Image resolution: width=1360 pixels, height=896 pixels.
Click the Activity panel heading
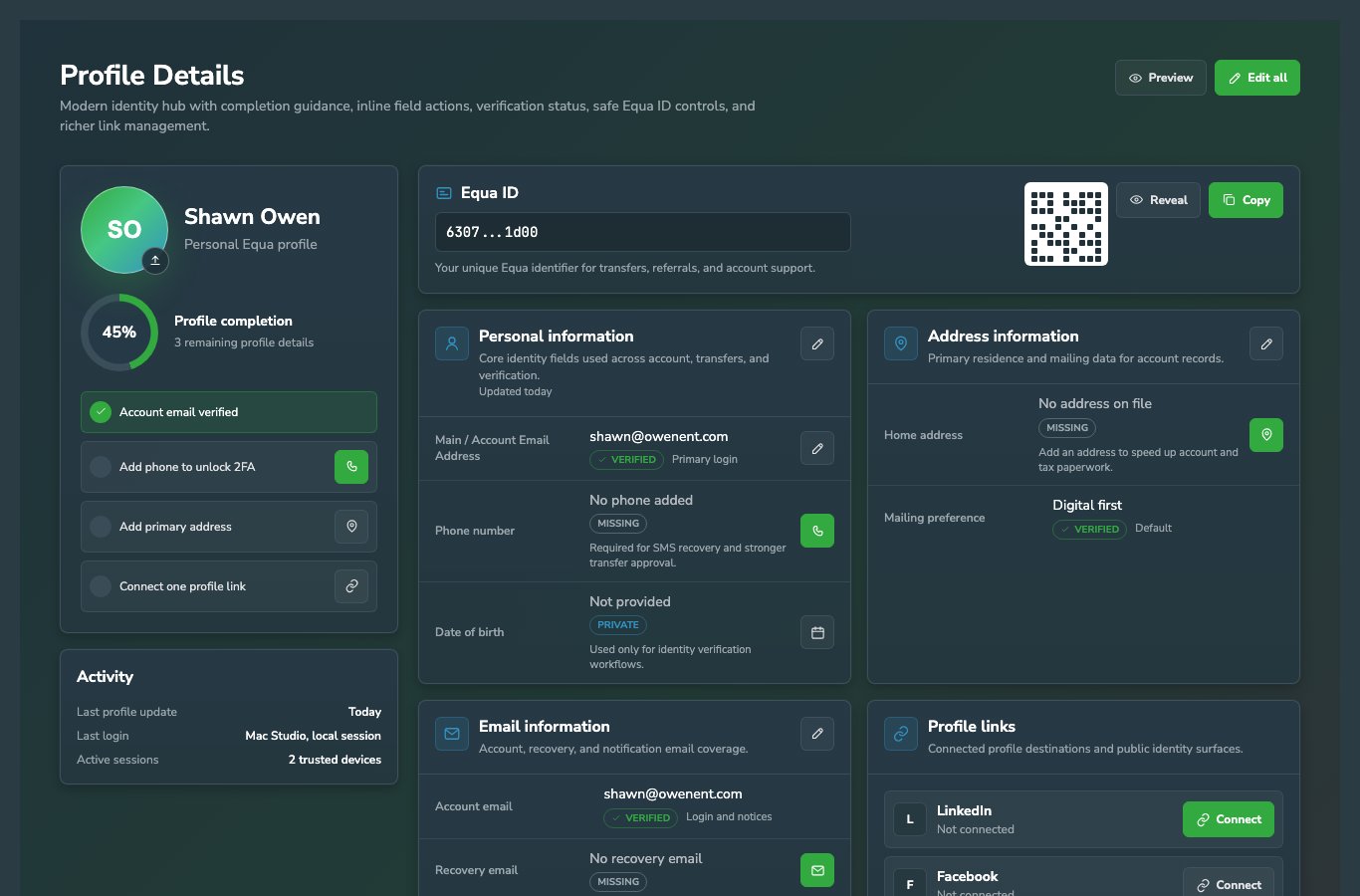(x=105, y=677)
